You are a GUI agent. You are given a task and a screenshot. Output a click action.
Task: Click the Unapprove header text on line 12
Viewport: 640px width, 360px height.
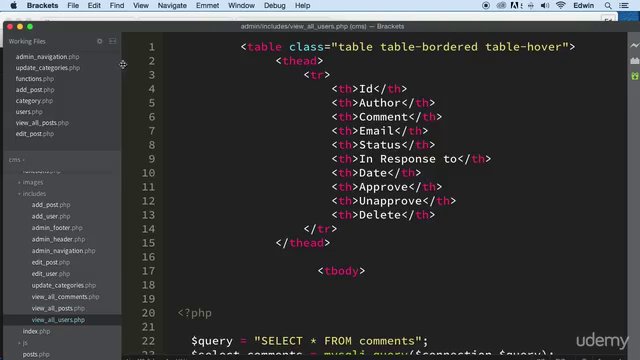click(390, 201)
